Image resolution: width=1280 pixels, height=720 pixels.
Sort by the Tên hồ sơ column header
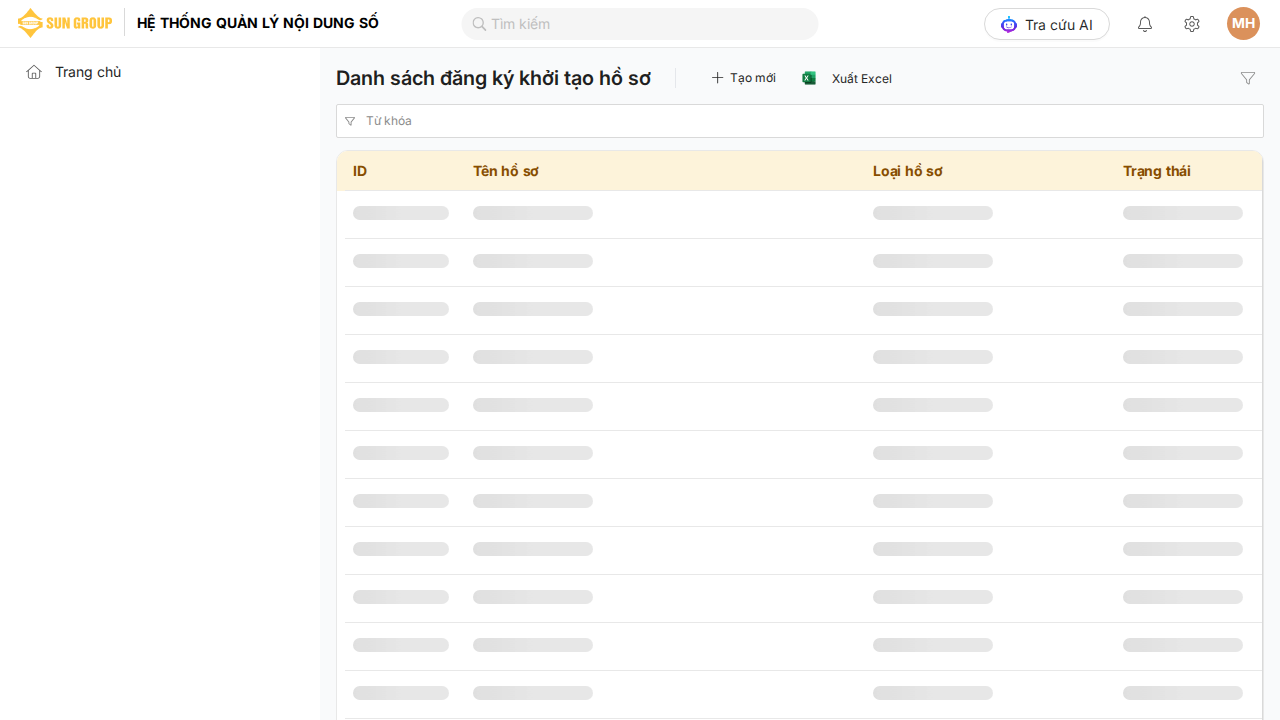(506, 171)
